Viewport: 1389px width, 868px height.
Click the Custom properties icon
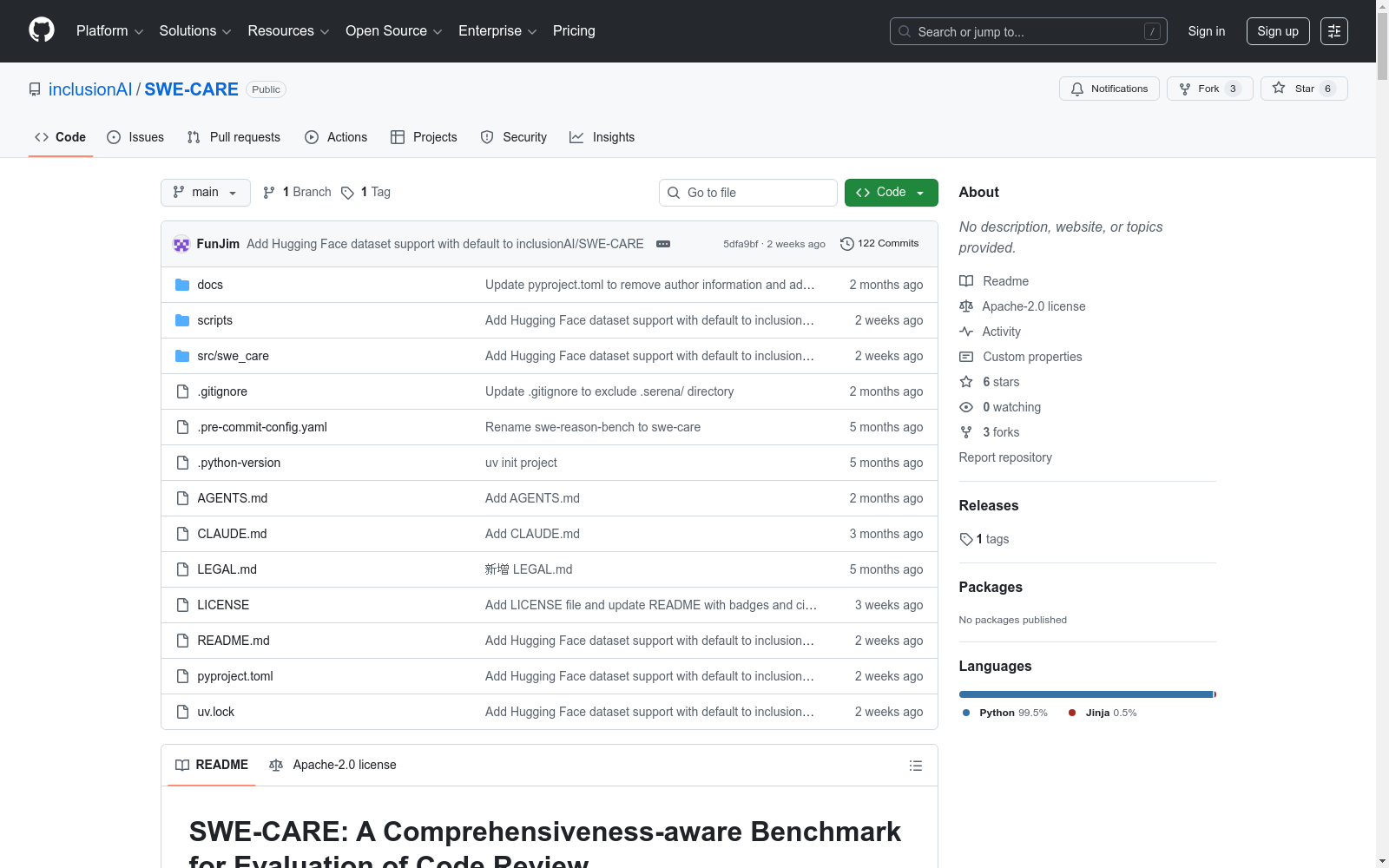966,357
